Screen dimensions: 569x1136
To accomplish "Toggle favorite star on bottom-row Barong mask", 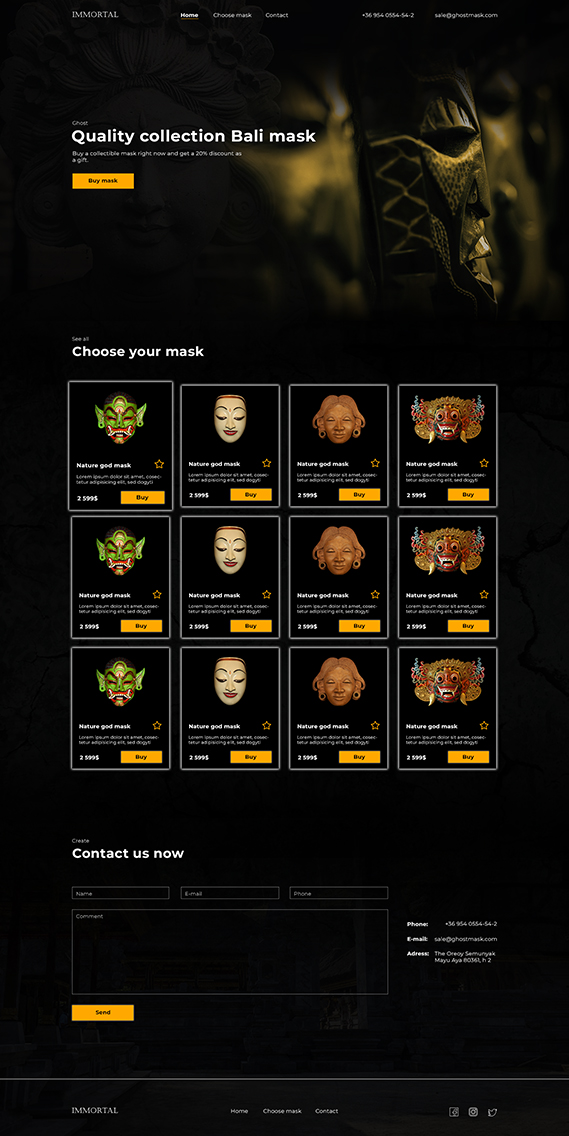I will [x=484, y=725].
